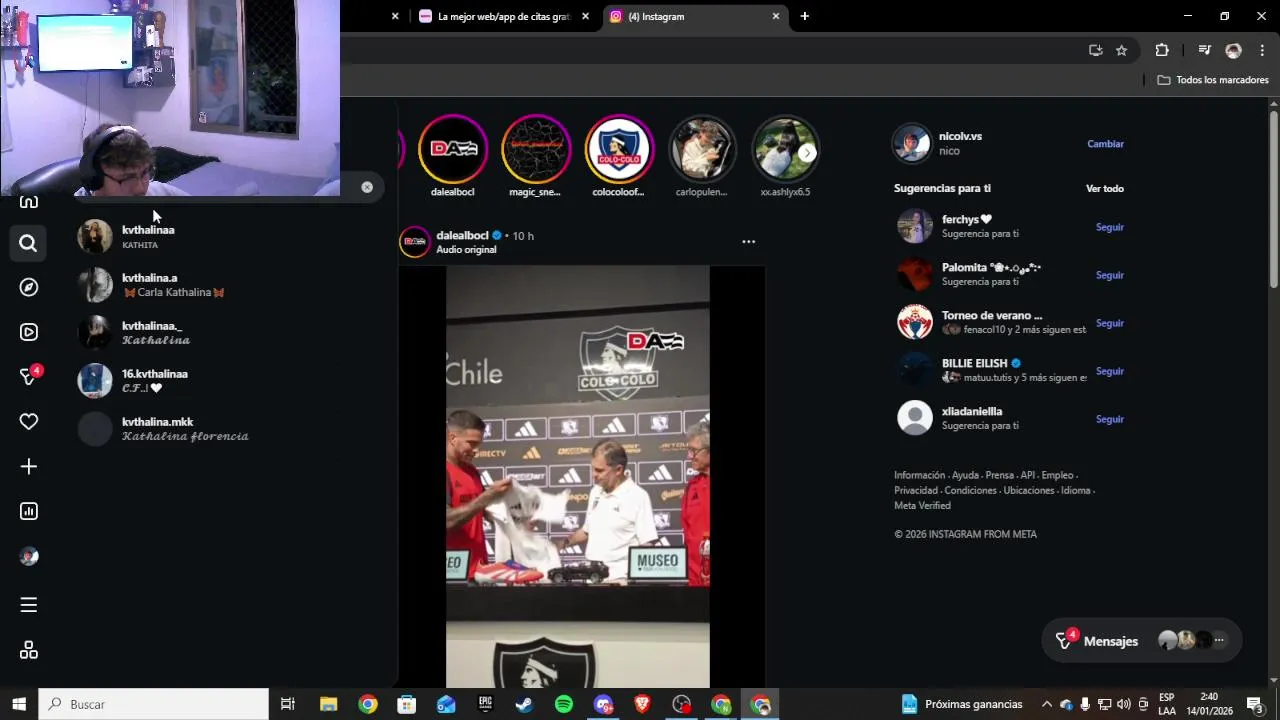Screen dimensions: 1280x720
Task: Open the dashboard chart icon in sidebar
Action: coord(29,511)
